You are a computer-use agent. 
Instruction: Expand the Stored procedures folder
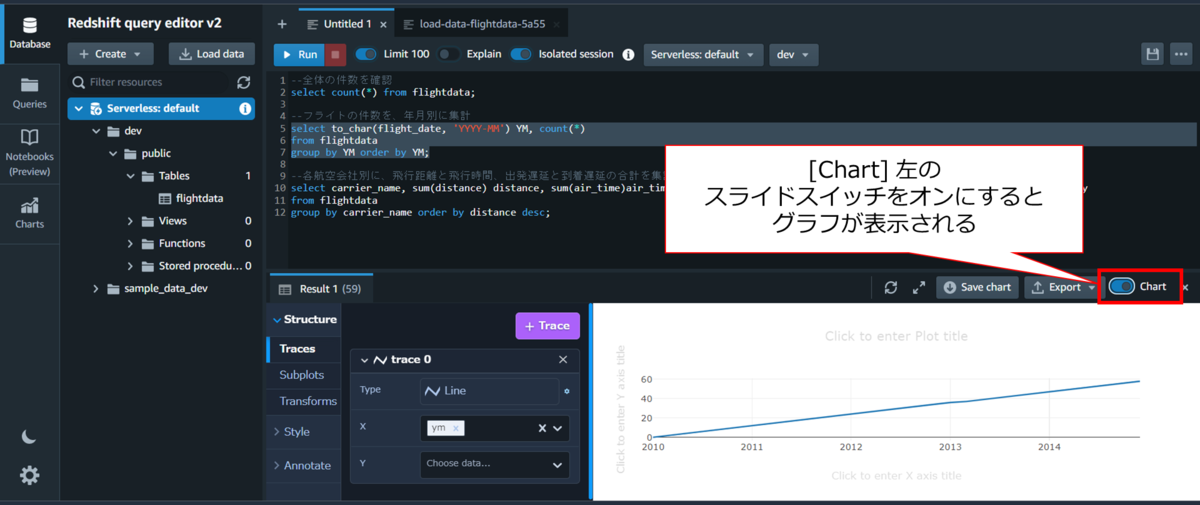pos(130,266)
